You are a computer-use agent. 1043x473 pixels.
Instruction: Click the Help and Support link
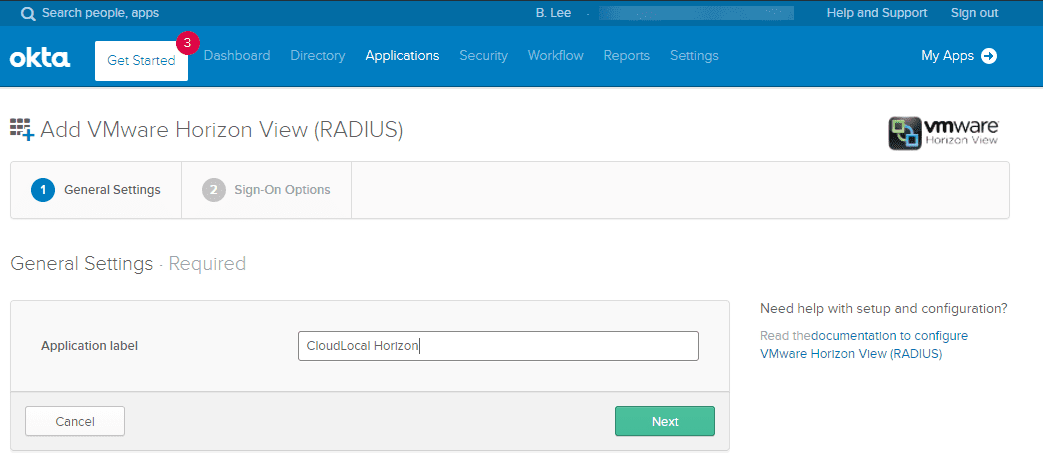click(x=877, y=13)
